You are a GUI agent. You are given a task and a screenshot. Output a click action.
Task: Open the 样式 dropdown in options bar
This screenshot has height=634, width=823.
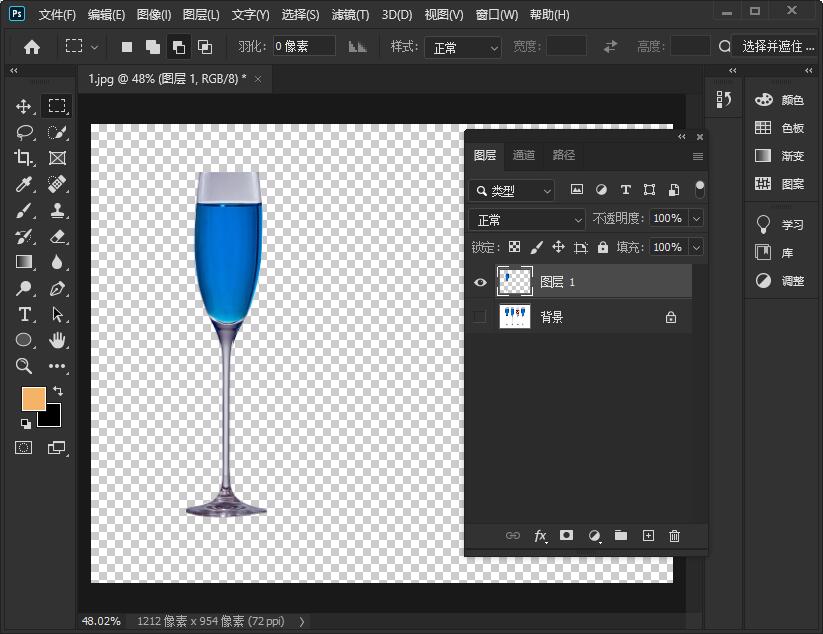[462, 47]
